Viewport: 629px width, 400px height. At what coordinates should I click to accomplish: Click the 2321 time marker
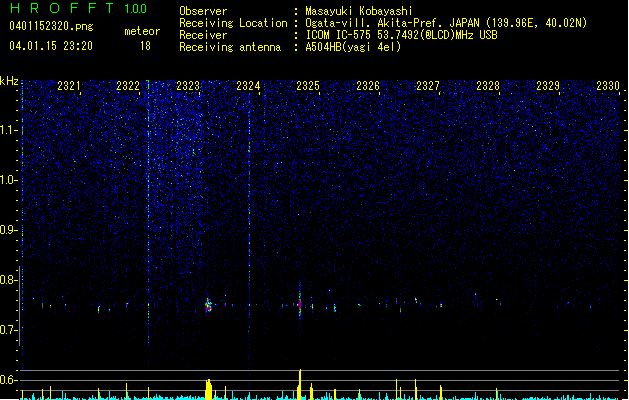coord(69,86)
